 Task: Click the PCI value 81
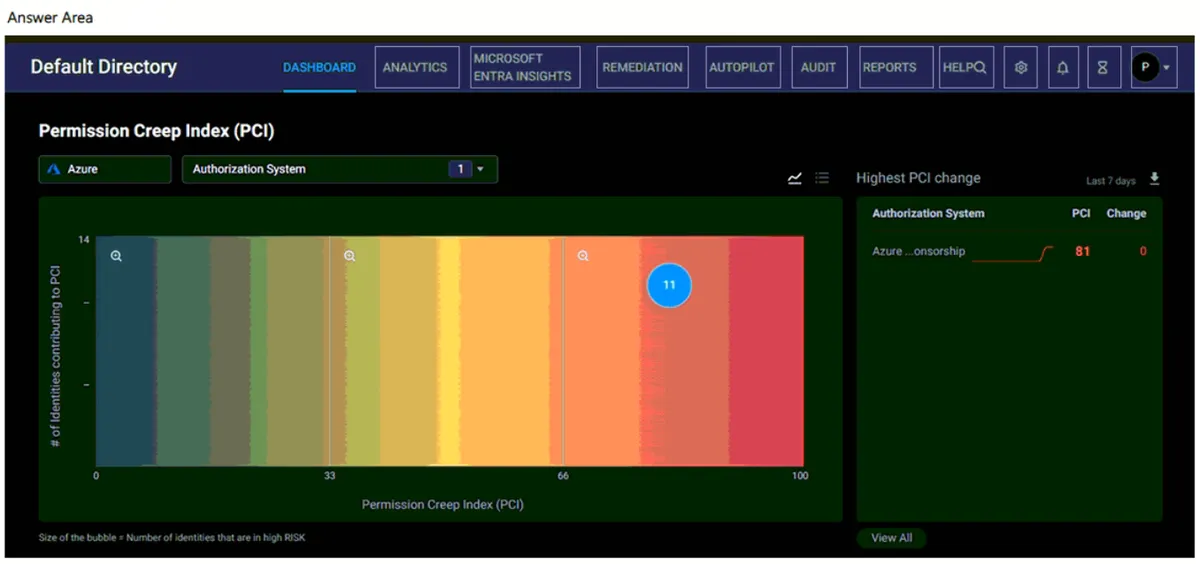coord(1083,252)
